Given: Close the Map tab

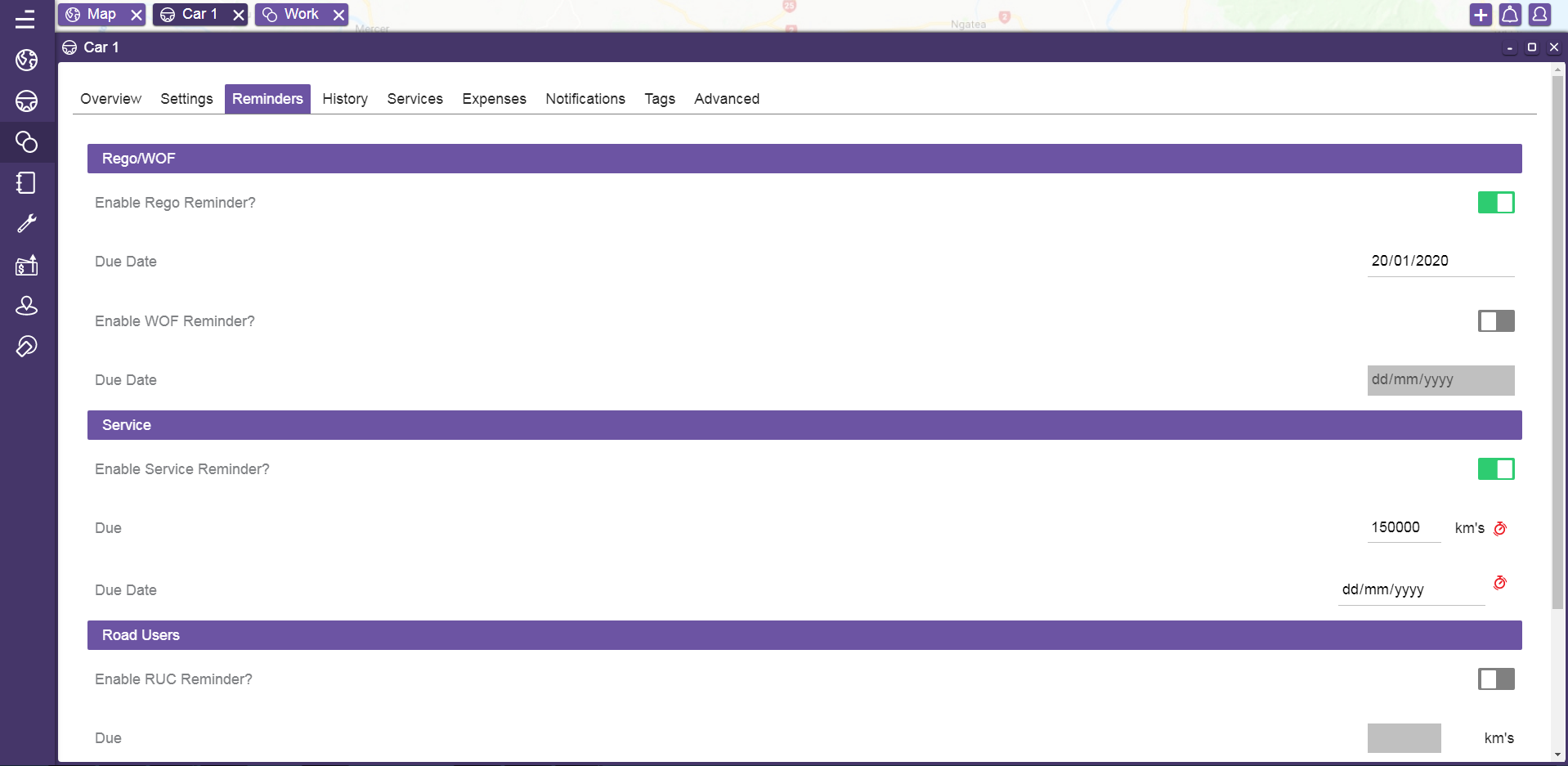Looking at the screenshot, I should click(137, 15).
